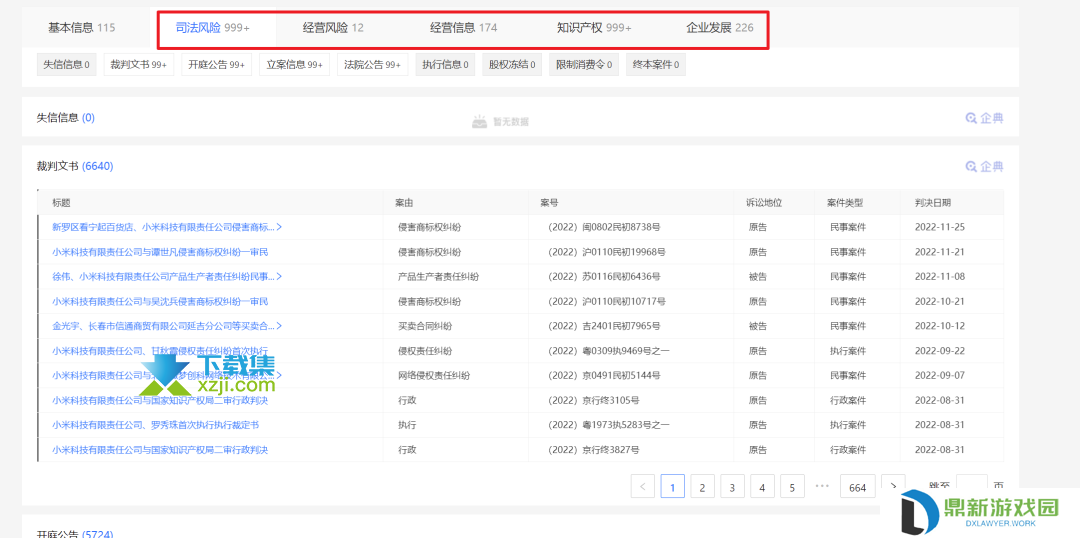This screenshot has width=1080, height=538.
Task: Click the 执行信息 0 button
Action: pos(445,65)
